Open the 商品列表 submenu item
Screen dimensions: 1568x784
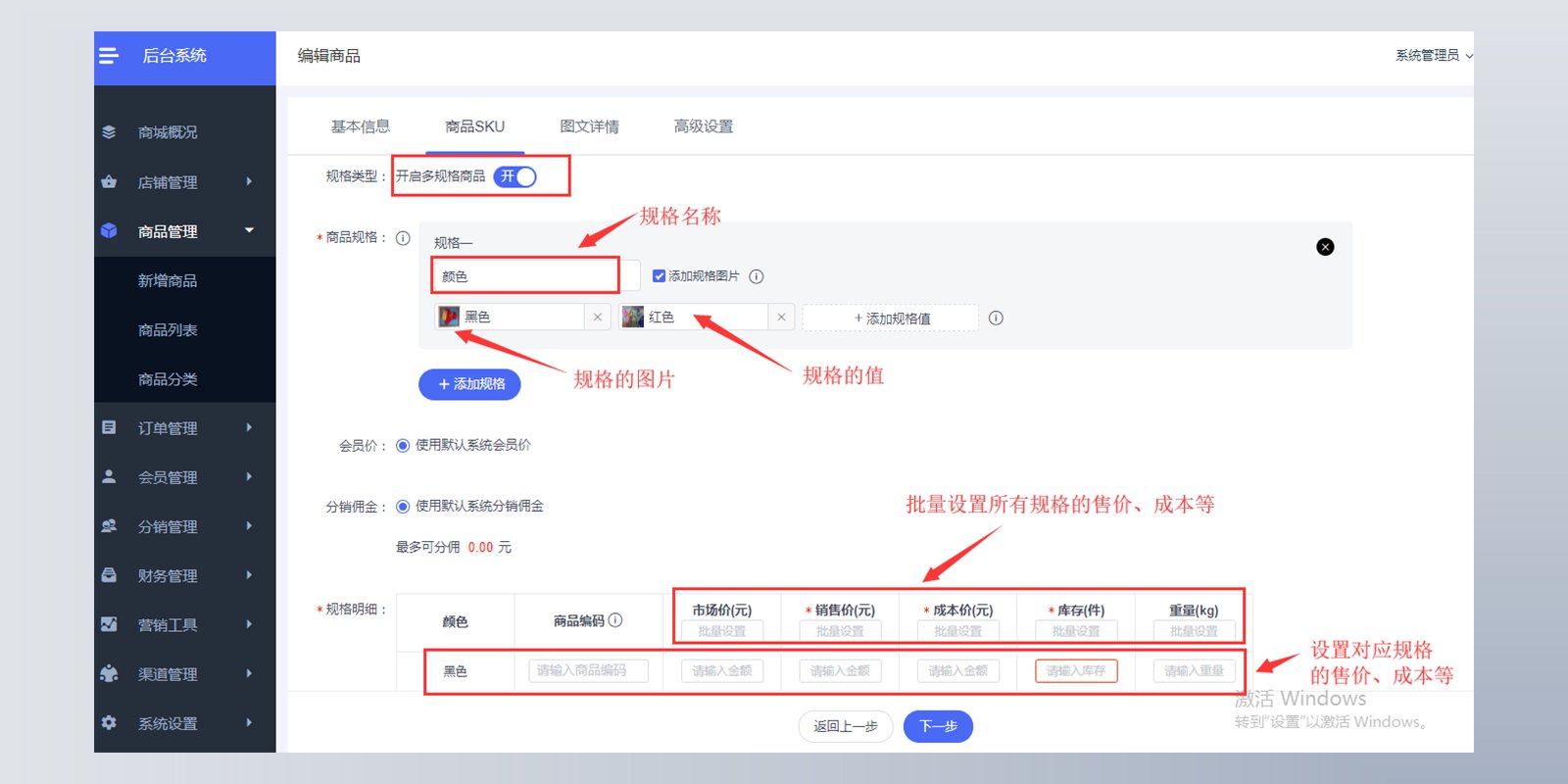[x=168, y=330]
